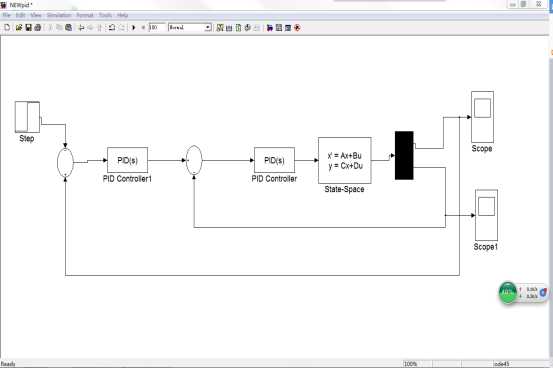This screenshot has width=553, height=368.
Task: Select the Step source block
Action: click(x=27, y=117)
